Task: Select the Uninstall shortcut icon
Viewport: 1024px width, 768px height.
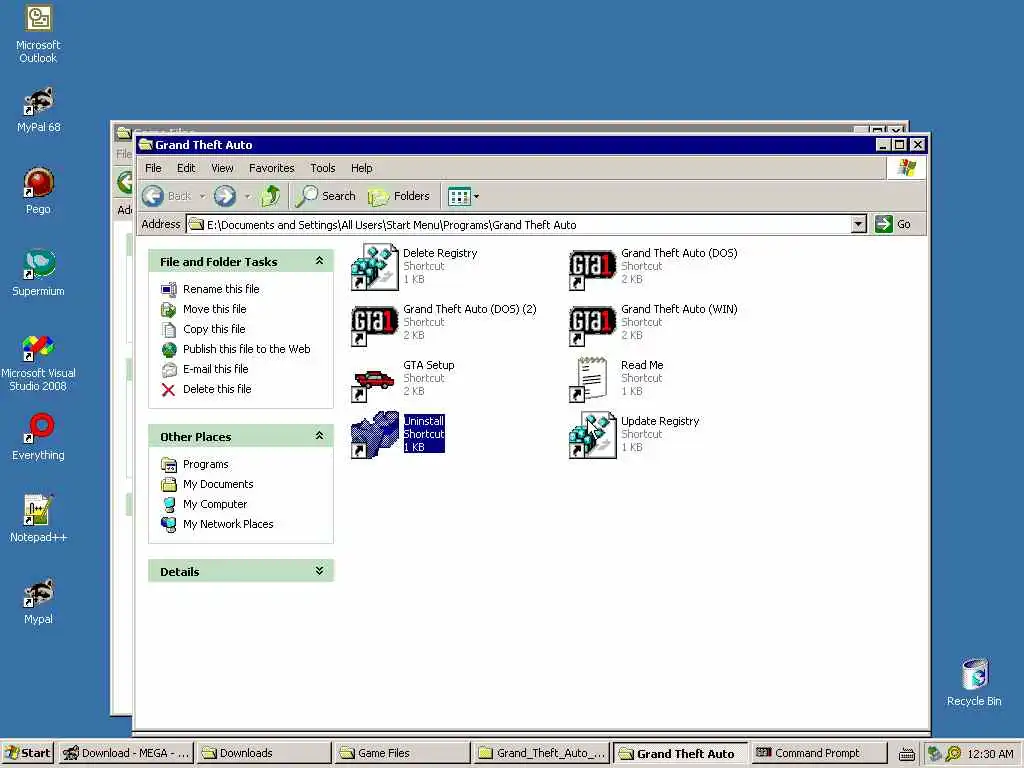Action: tap(375, 434)
